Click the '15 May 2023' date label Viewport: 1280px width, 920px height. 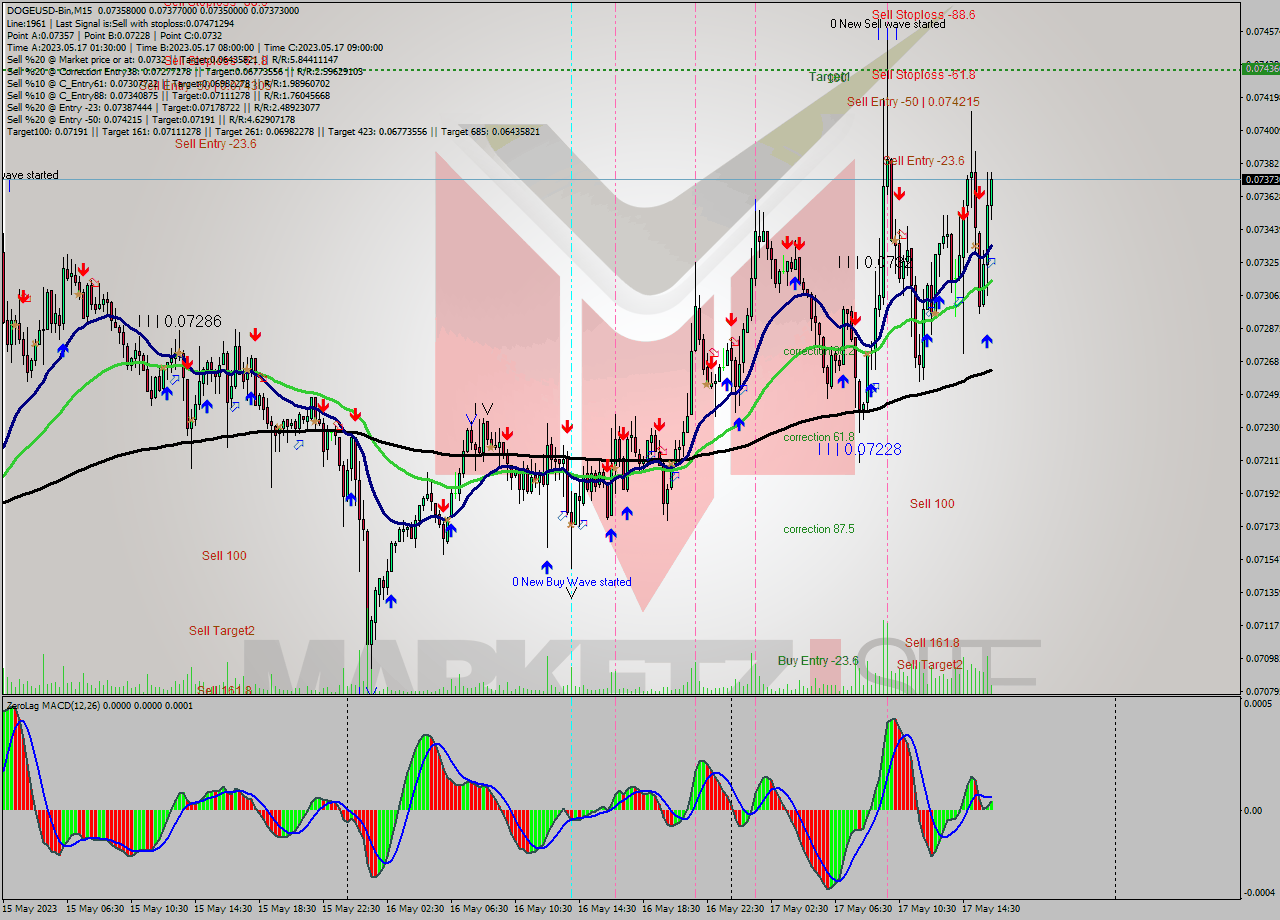31,909
